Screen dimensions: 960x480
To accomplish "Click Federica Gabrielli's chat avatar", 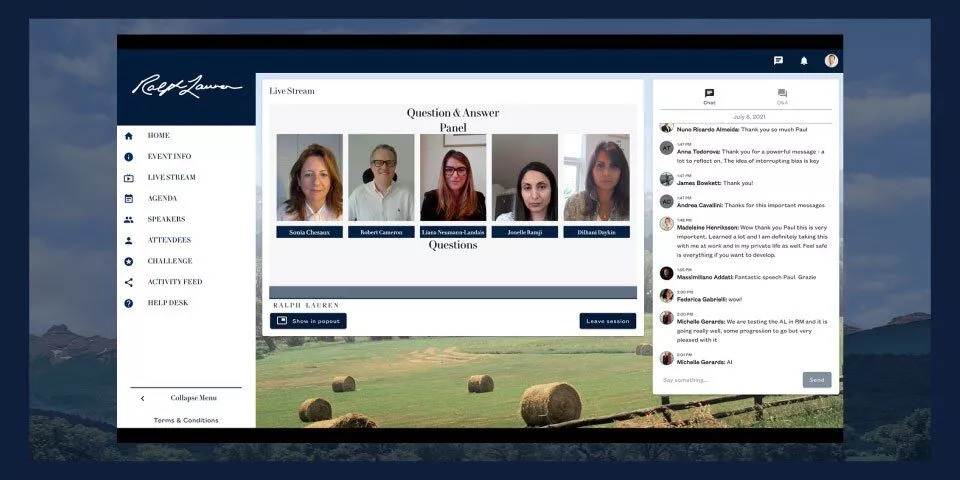I will (x=667, y=296).
